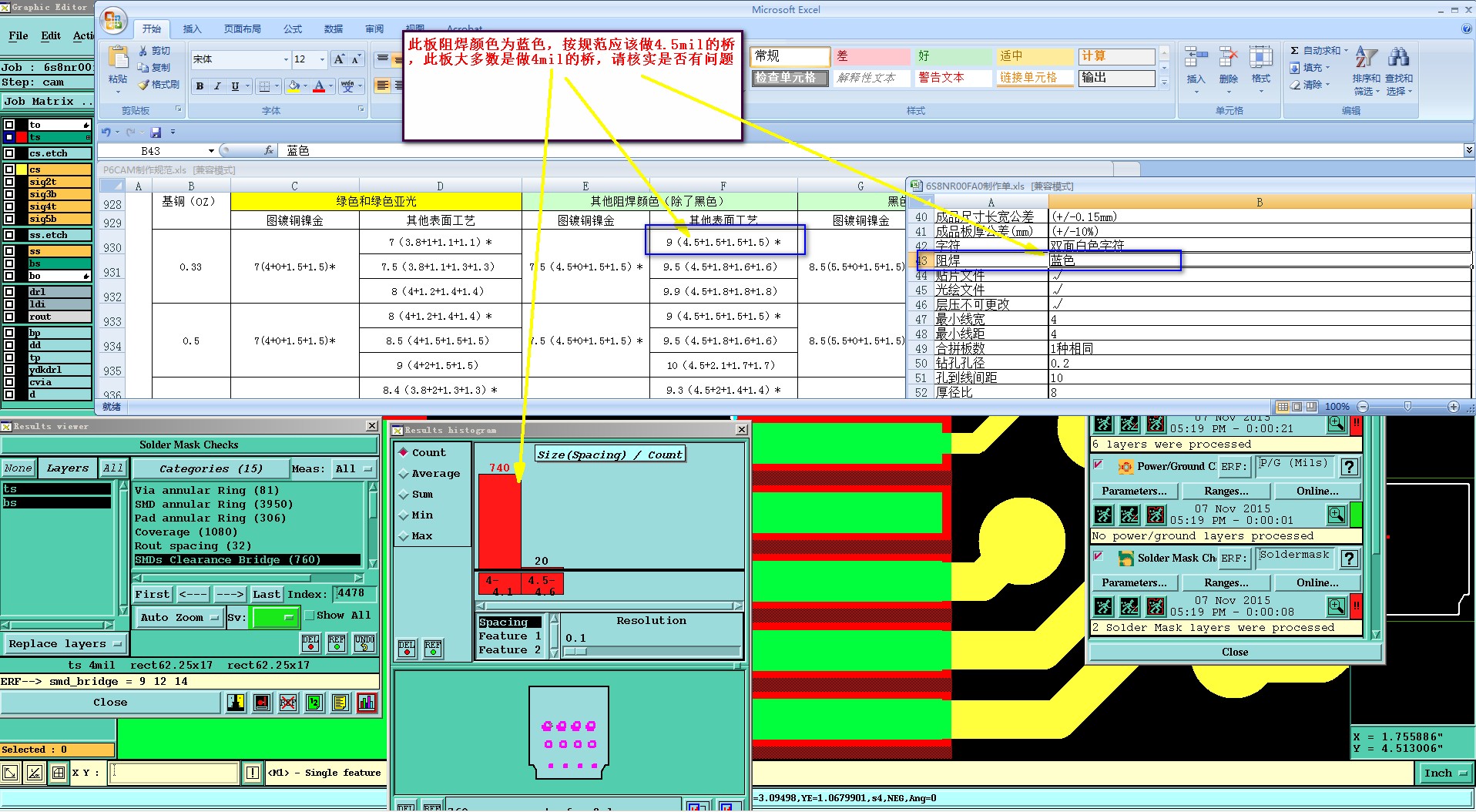Open the font size dropdown in Excel
This screenshot has height=812, width=1476.
[322, 59]
